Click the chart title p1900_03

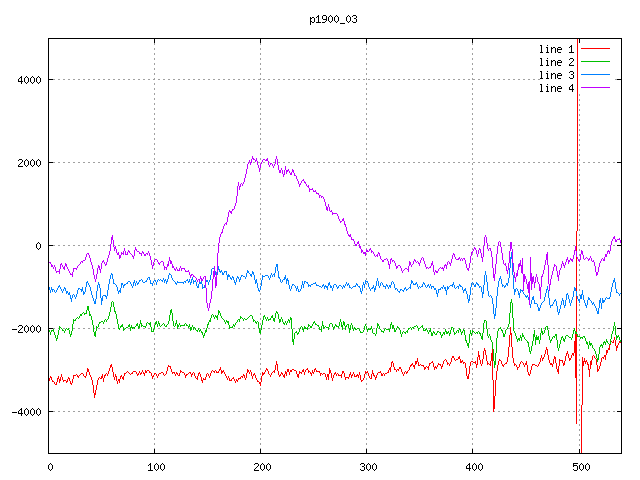point(333,19)
